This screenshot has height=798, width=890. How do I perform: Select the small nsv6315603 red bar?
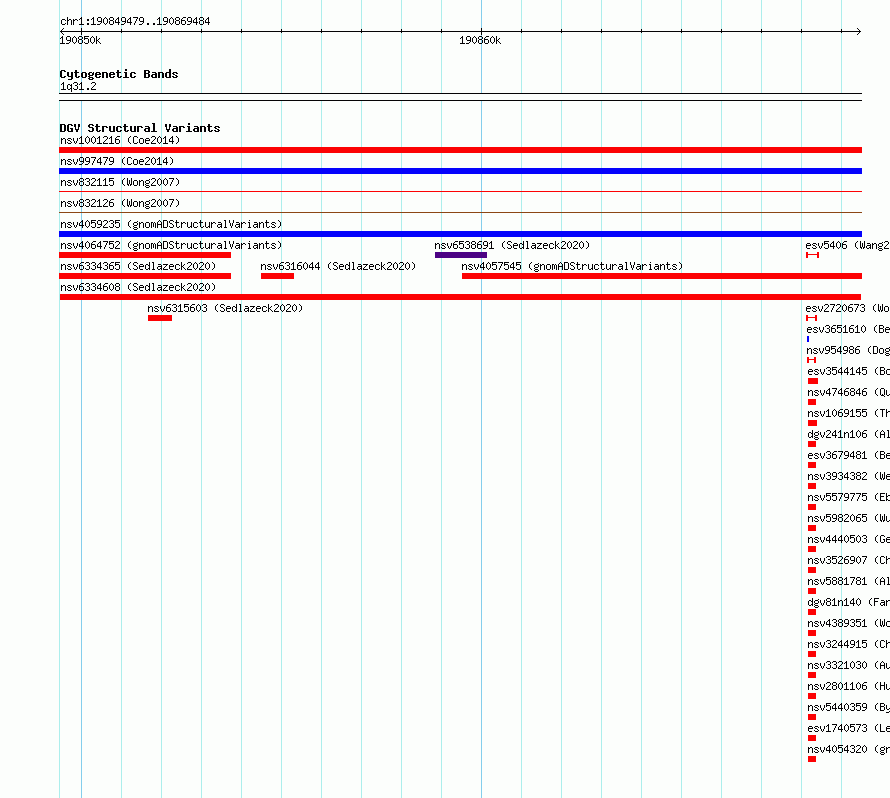160,318
